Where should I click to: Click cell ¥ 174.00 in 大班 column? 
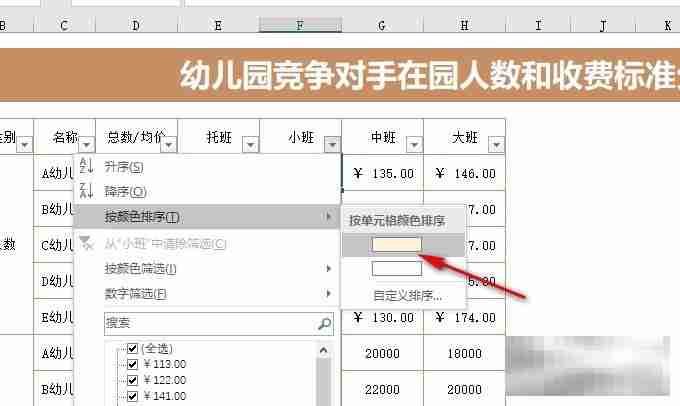[464, 318]
